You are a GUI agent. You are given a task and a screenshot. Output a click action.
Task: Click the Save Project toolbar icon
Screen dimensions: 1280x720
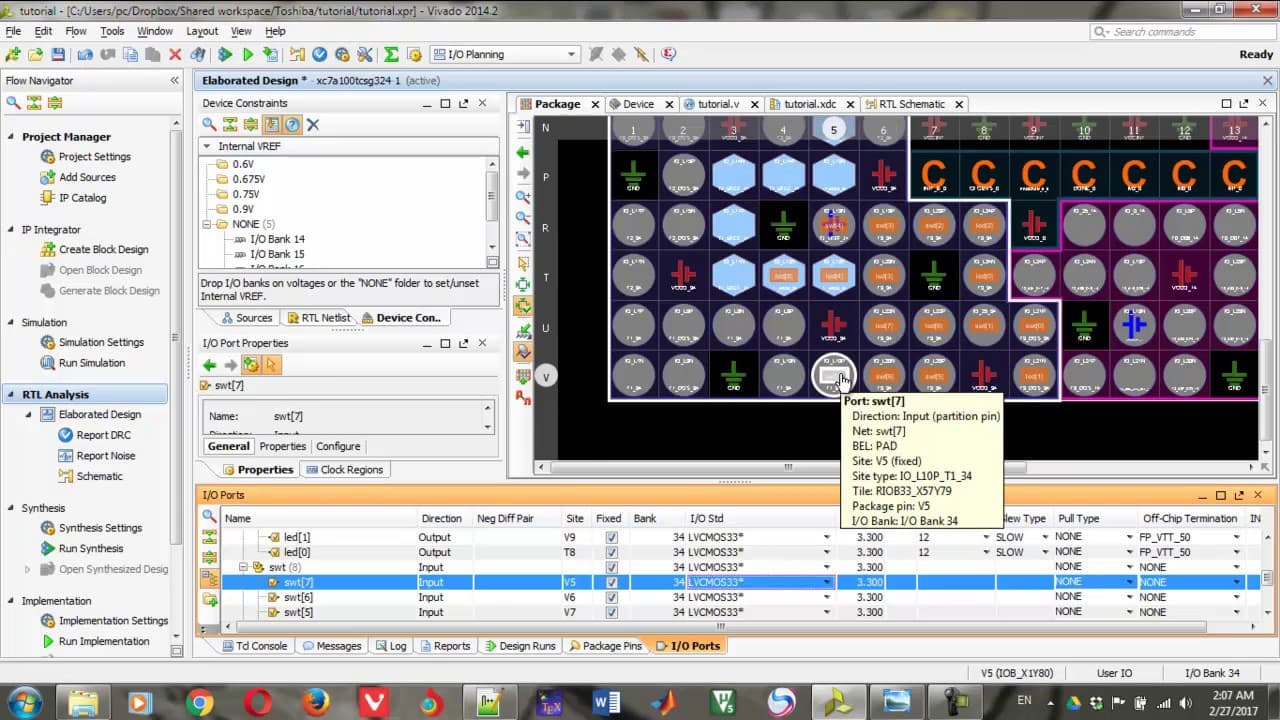click(x=58, y=55)
